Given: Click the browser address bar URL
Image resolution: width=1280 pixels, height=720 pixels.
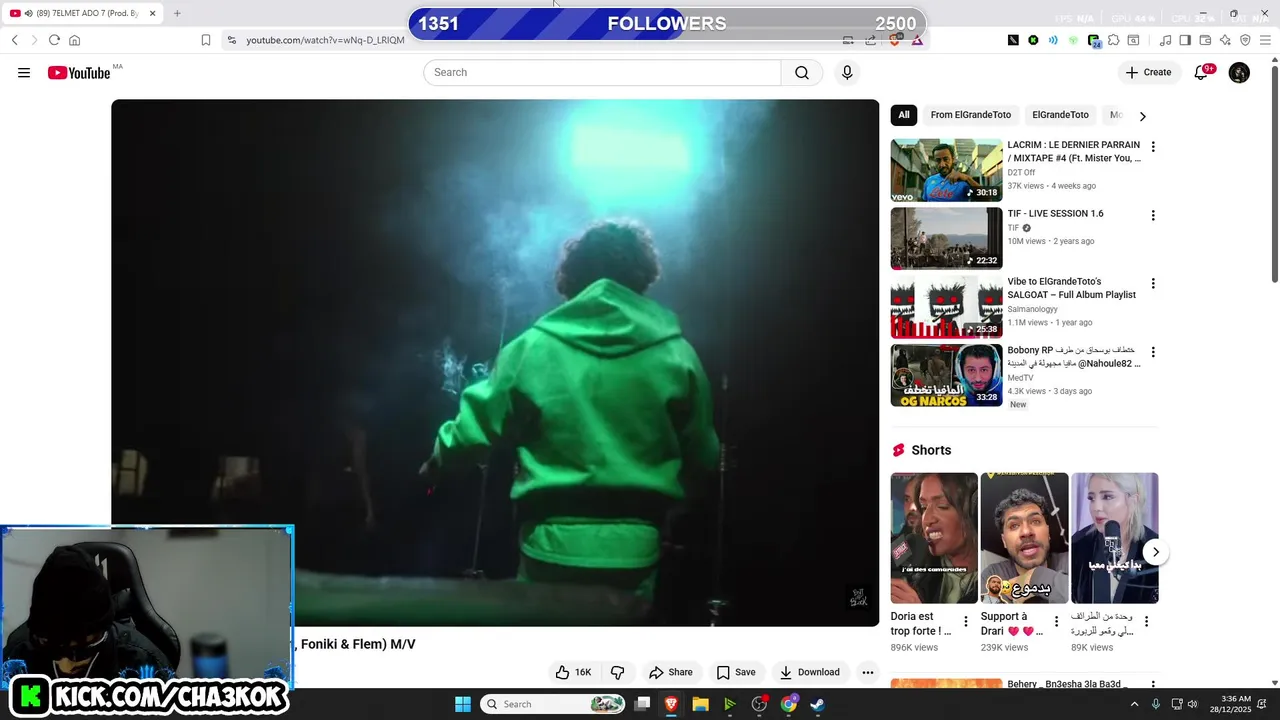Looking at the screenshot, I should pyautogui.click(x=325, y=40).
